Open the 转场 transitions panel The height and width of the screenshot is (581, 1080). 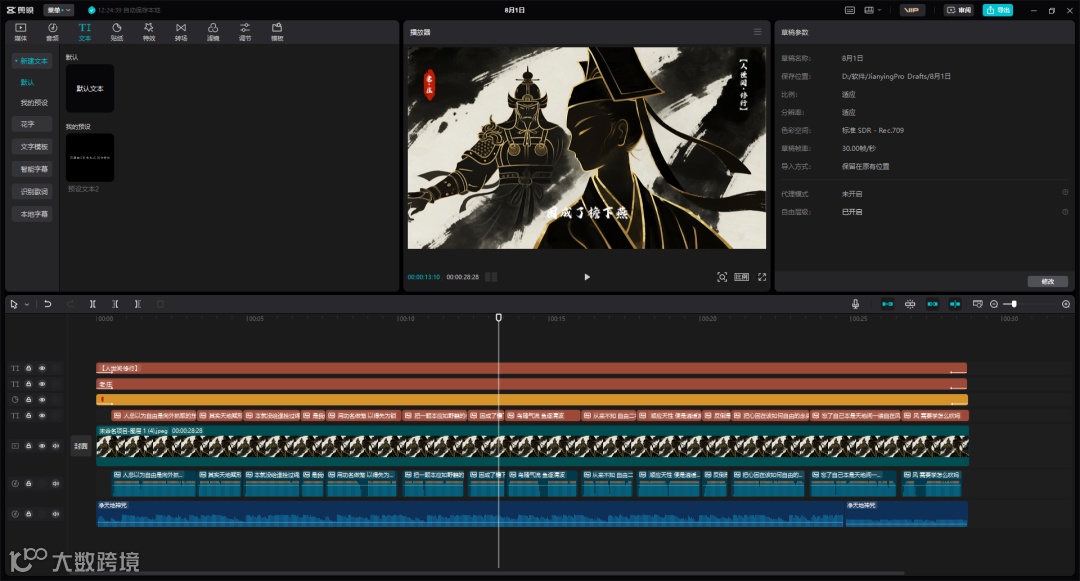click(x=180, y=31)
